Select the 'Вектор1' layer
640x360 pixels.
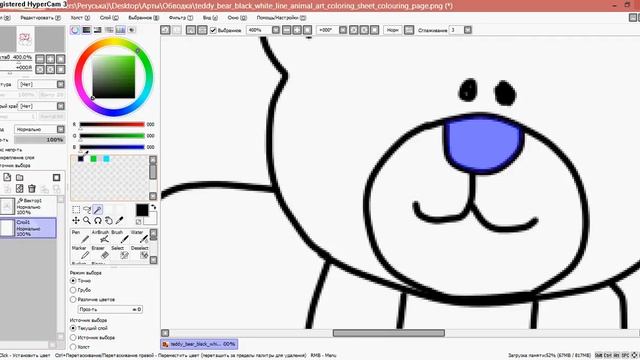tap(28, 206)
